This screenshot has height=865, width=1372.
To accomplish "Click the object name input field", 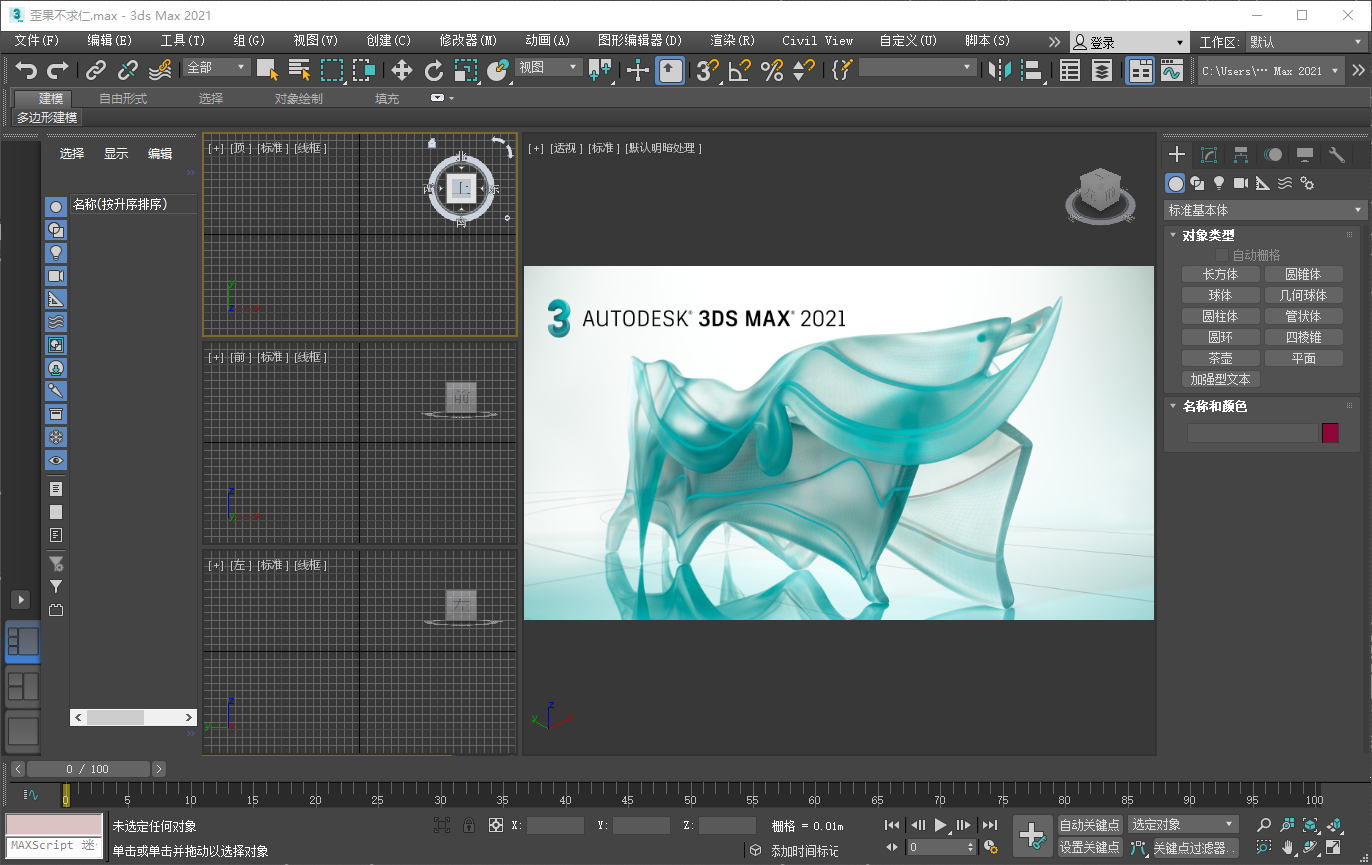I will 1253,432.
